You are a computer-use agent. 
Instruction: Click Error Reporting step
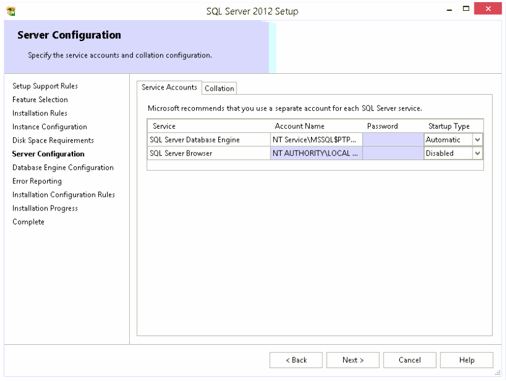coord(37,181)
